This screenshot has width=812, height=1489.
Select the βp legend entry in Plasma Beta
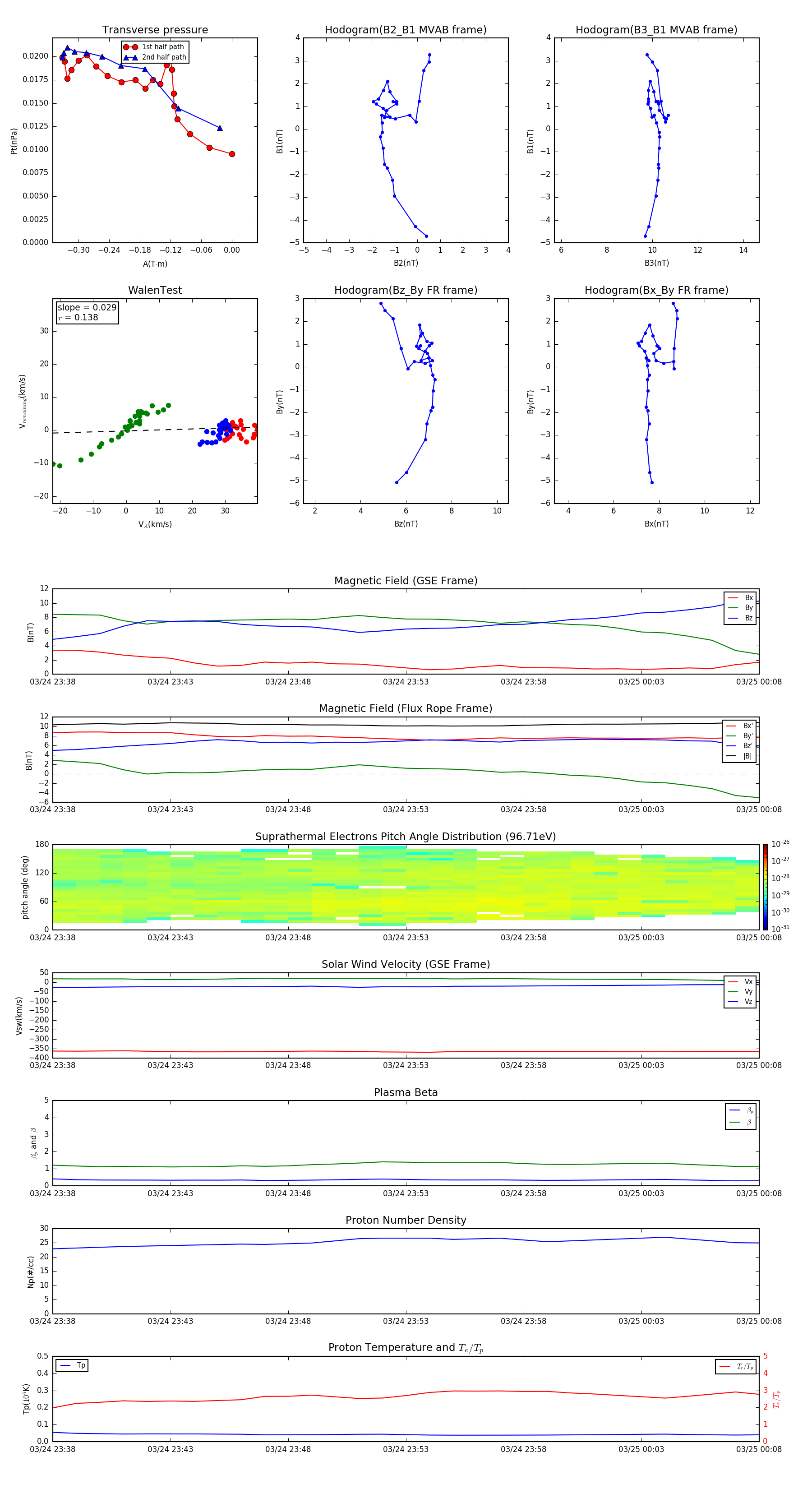(741, 1110)
